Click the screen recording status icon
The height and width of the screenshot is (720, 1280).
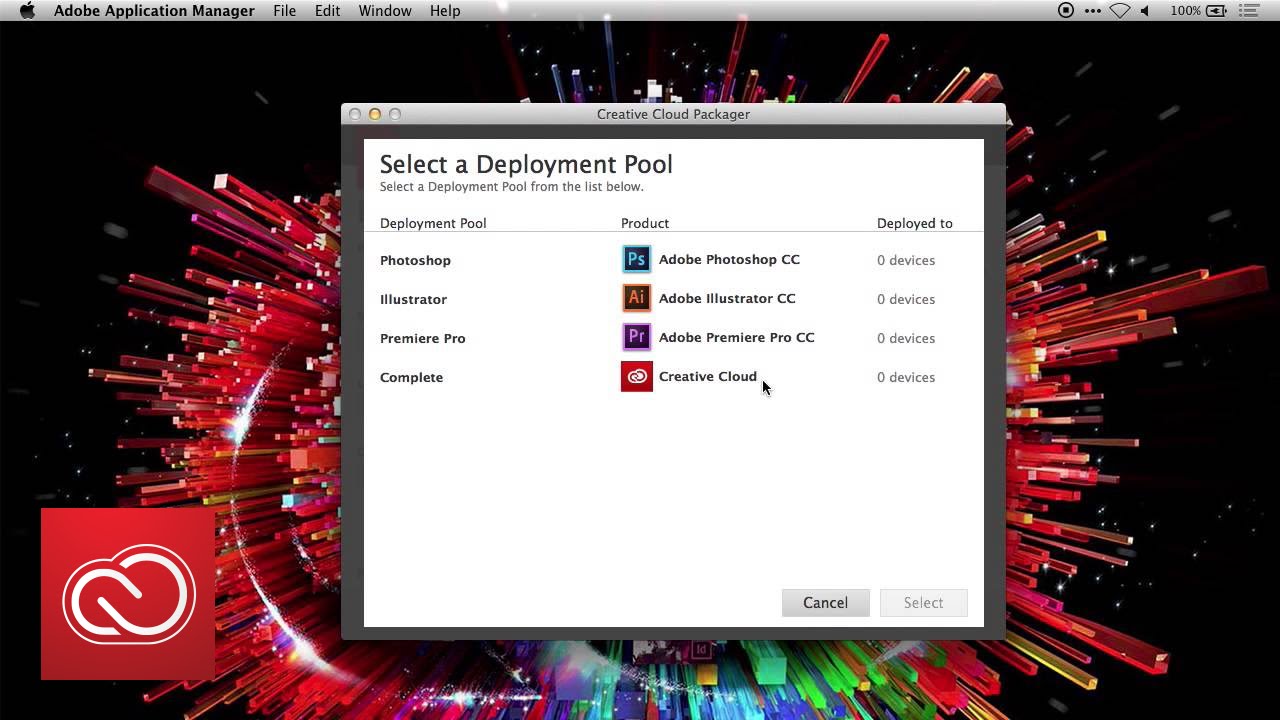[1066, 11]
